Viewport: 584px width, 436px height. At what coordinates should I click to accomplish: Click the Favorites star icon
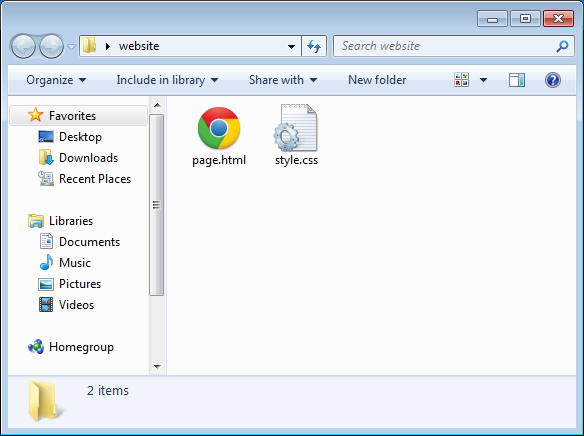35,115
